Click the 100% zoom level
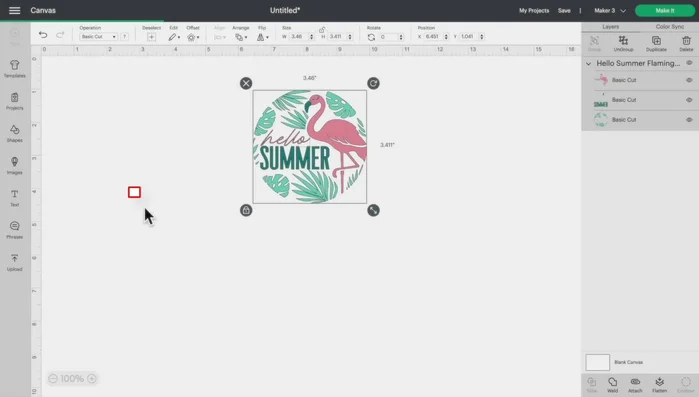 (72, 378)
